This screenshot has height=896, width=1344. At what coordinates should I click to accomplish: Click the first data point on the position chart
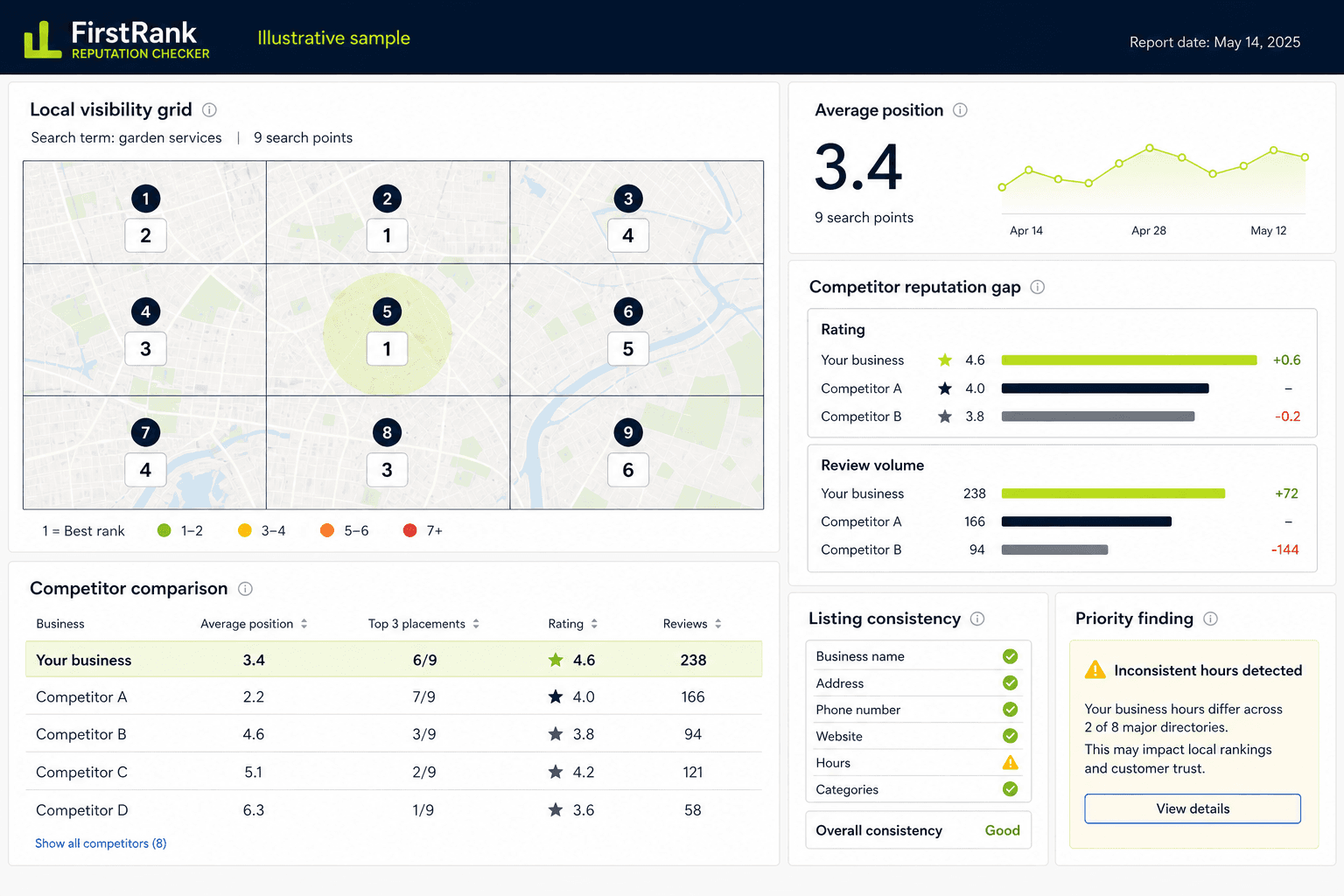(1002, 187)
